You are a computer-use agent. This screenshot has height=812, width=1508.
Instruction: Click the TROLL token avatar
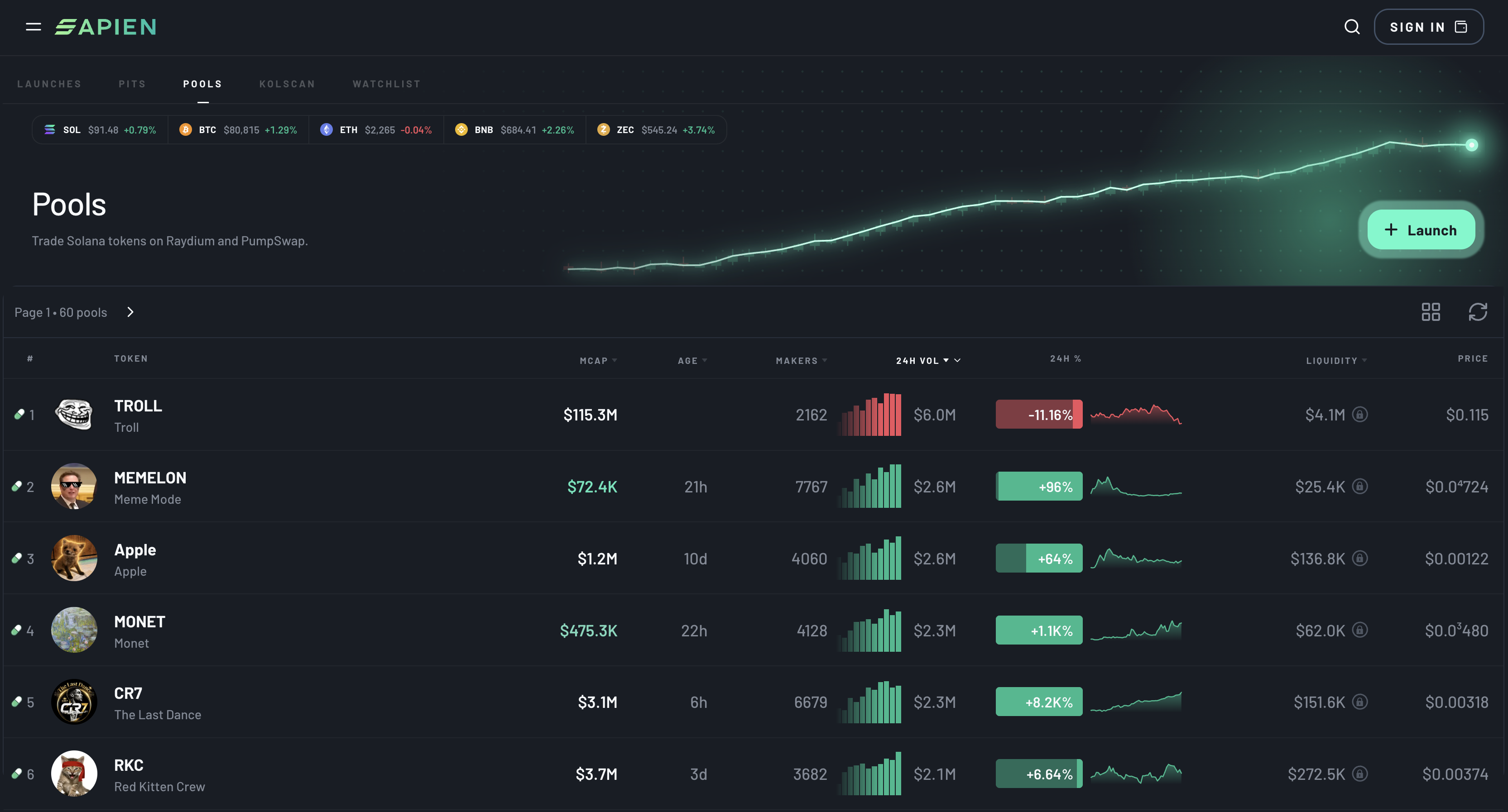click(74, 414)
